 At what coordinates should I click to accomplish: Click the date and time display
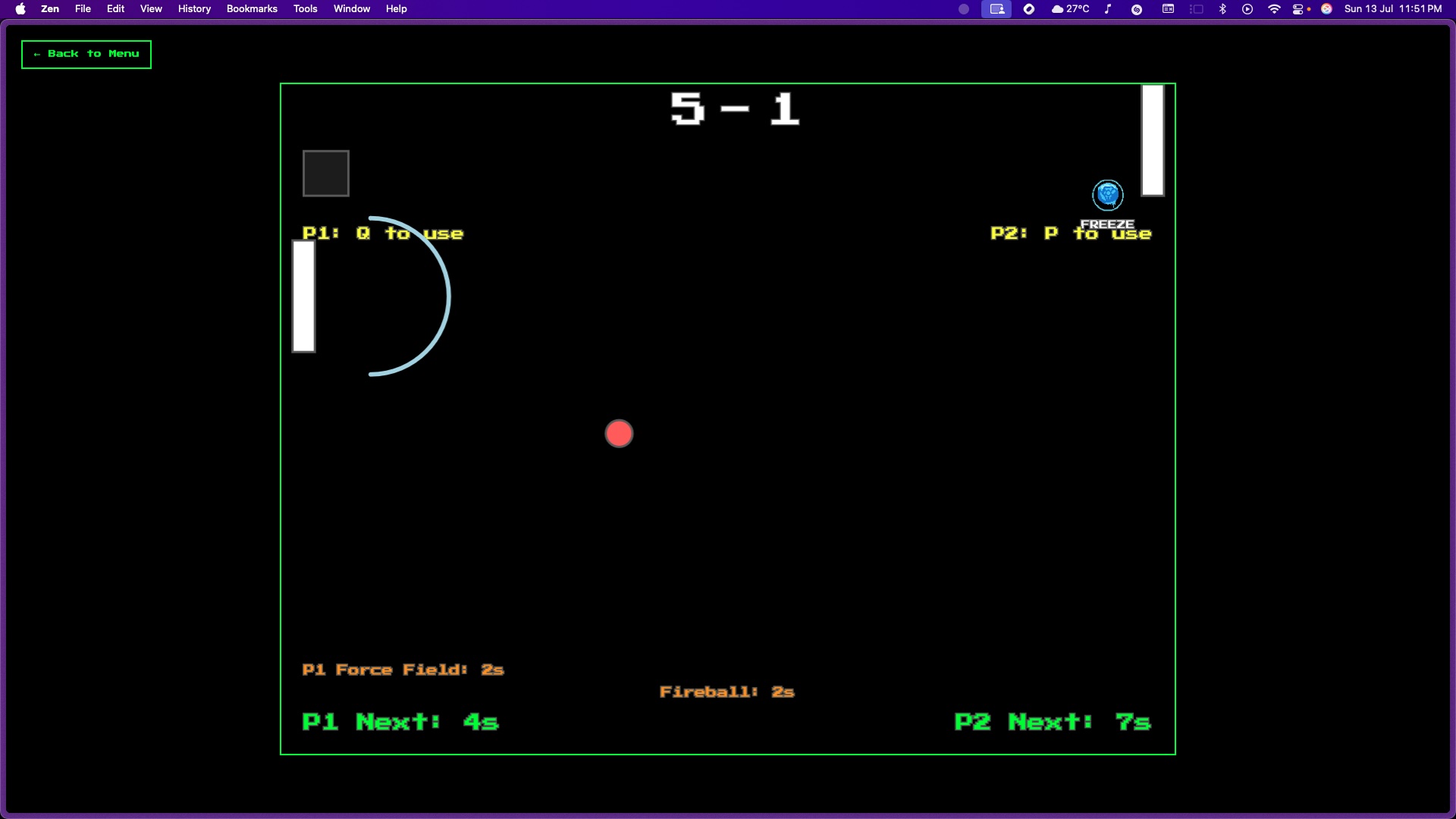coord(1393,9)
